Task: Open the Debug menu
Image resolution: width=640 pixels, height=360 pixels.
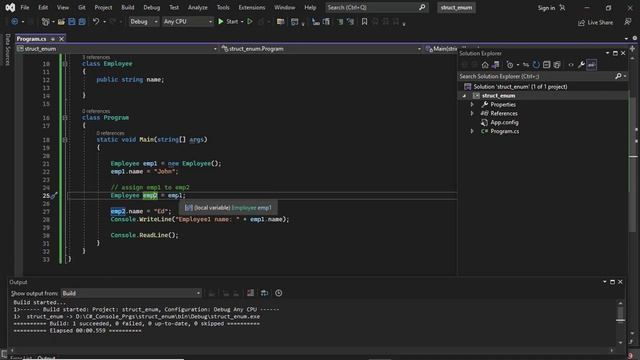Action: 151,7
